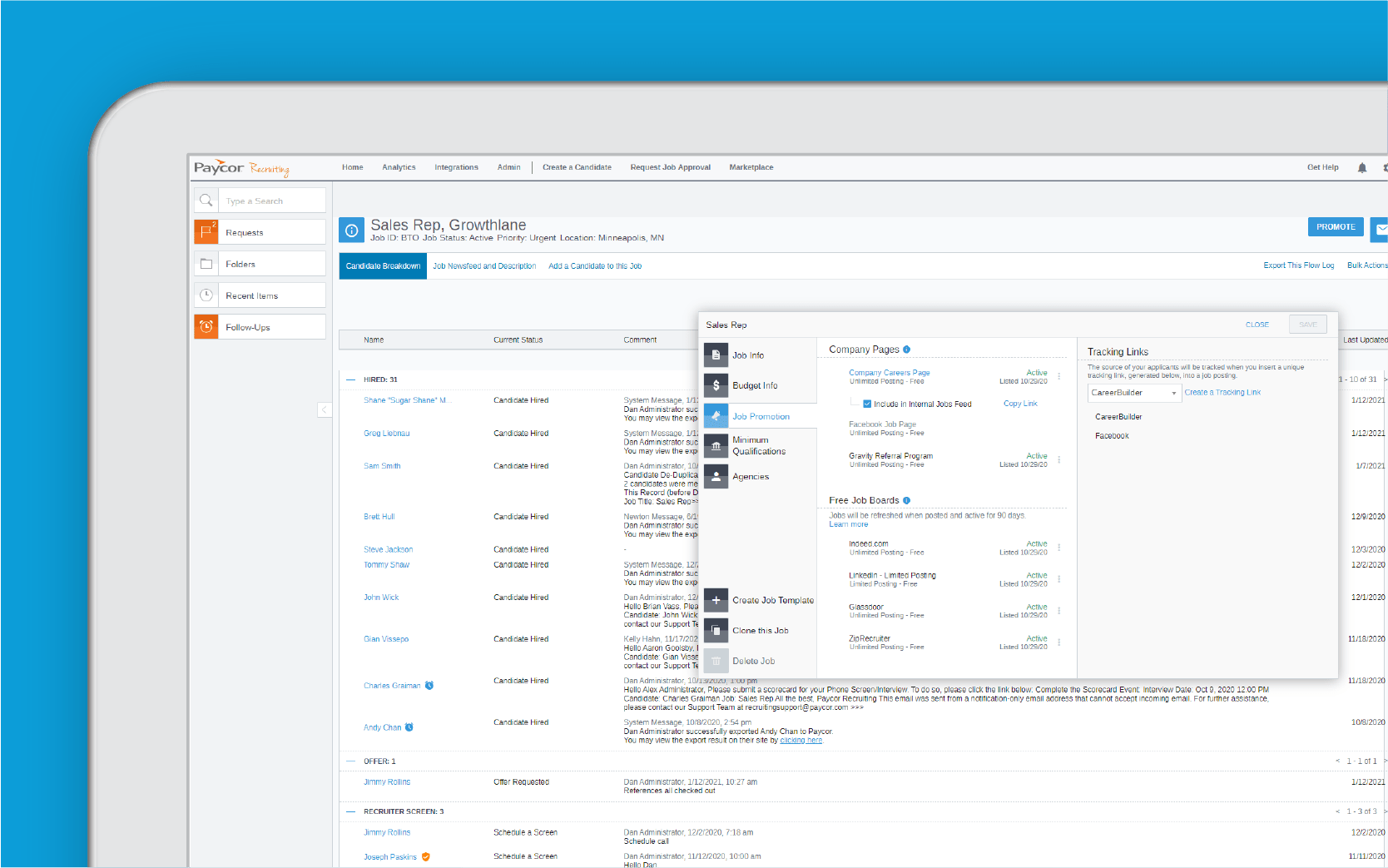Viewport: 1388px width, 868px height.
Task: Open the Analytics menu
Action: coord(399,167)
